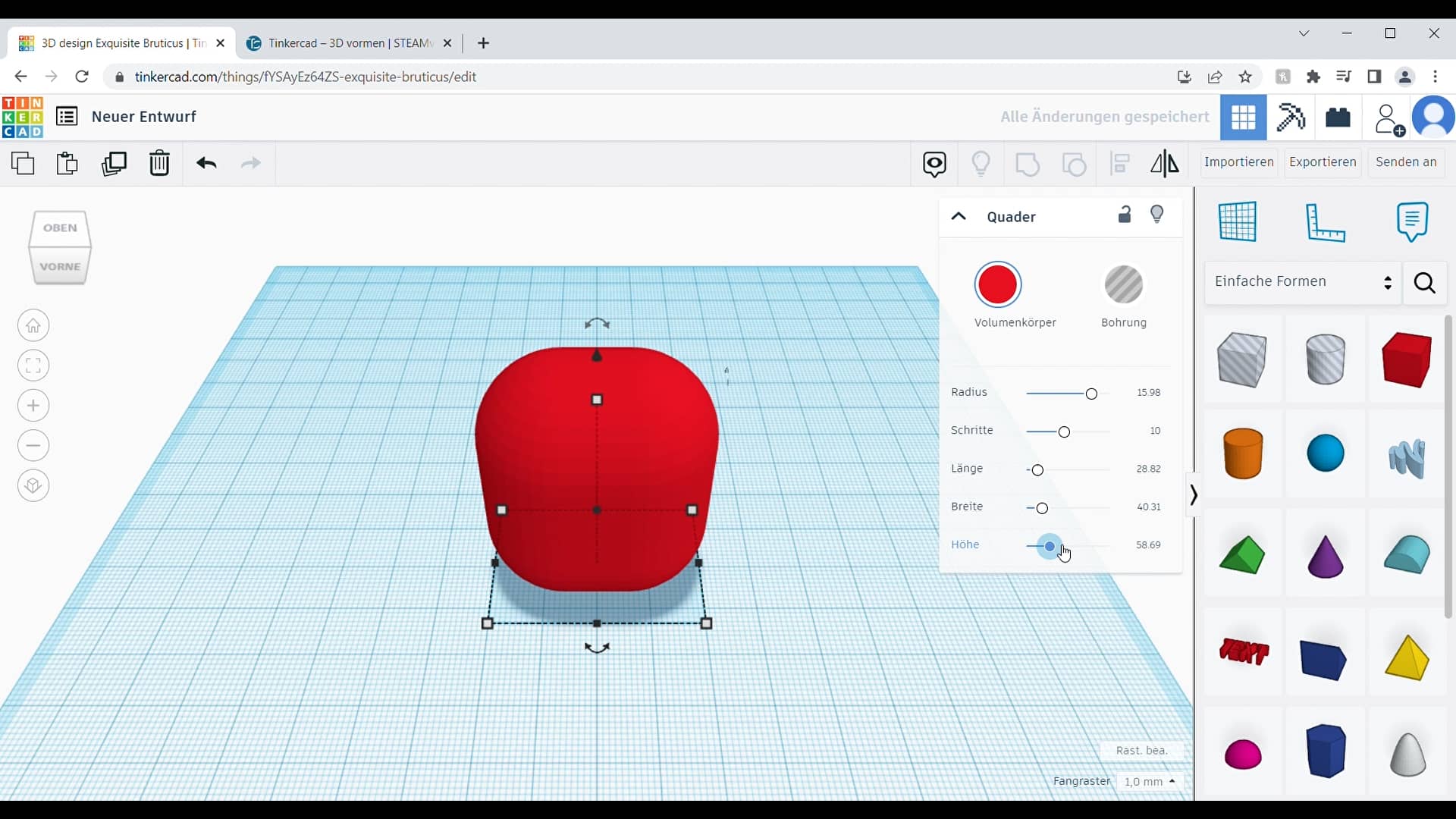Viewport: 1456px width, 819px height.
Task: Open the Notes tool
Action: pos(1412,221)
